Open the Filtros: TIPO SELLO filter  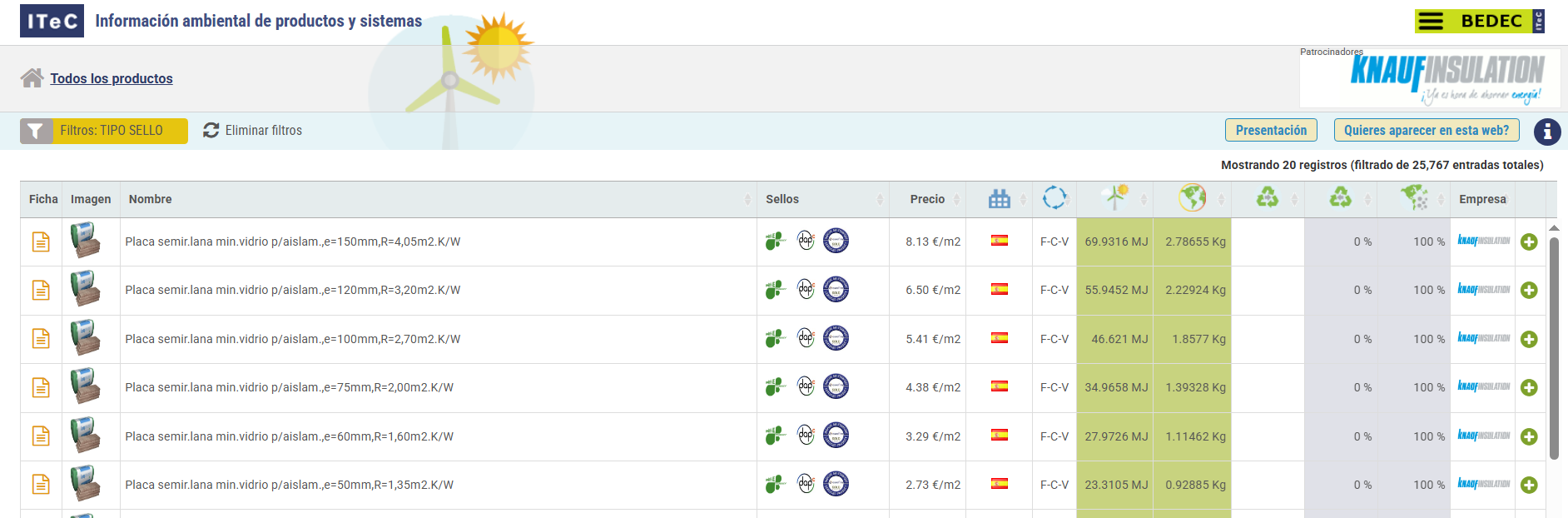click(112, 131)
